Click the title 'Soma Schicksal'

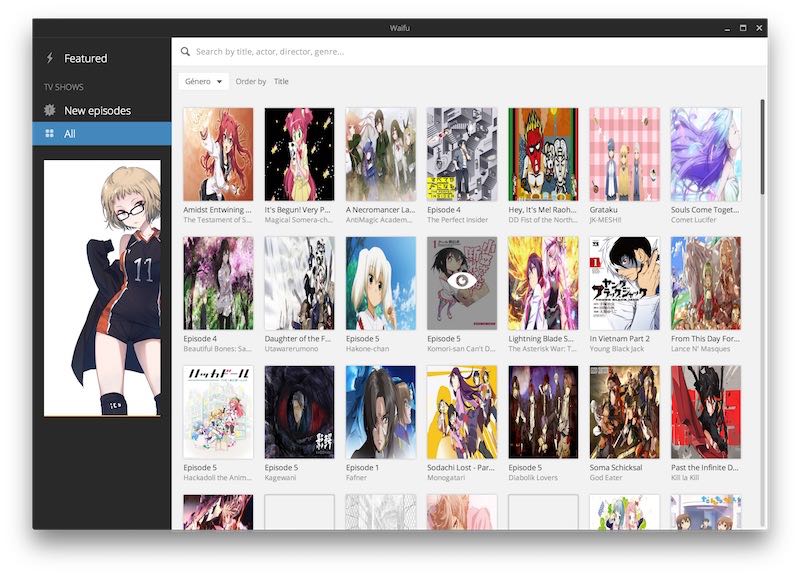(616, 467)
